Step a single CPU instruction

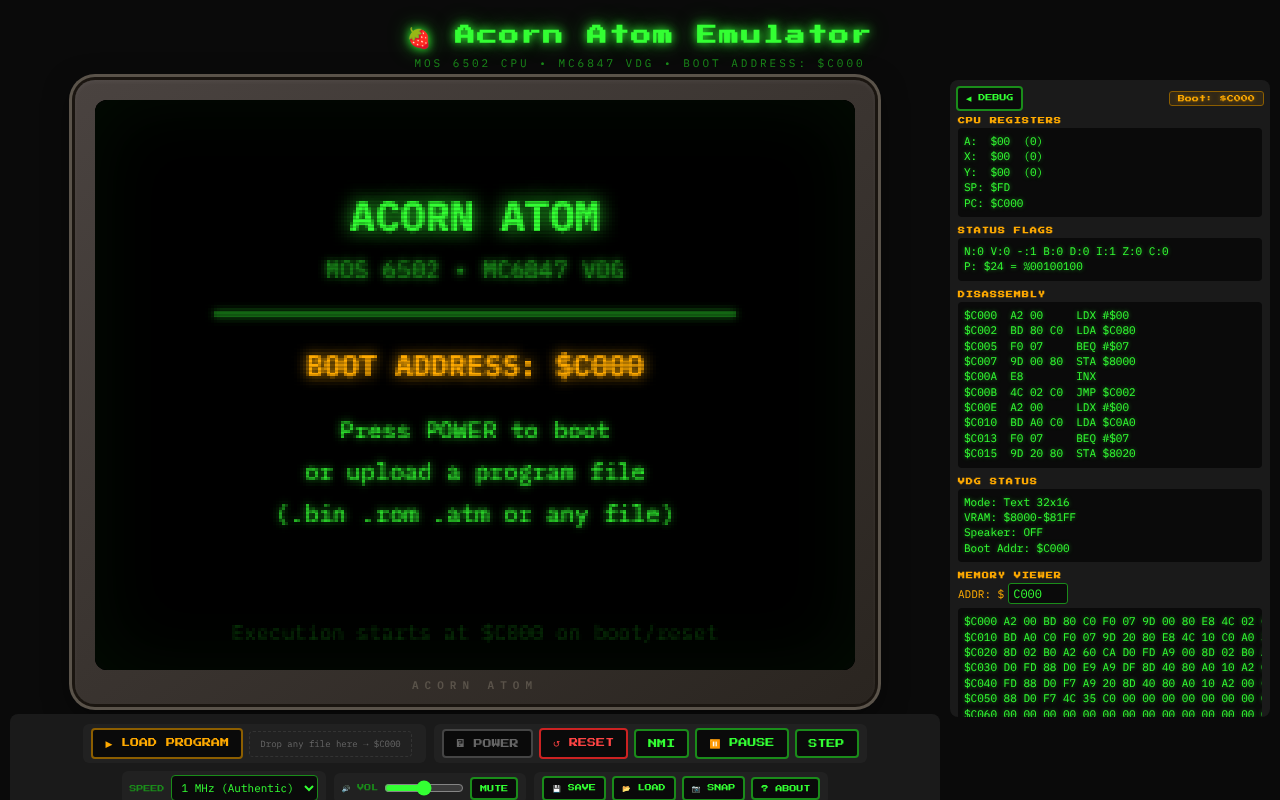[x=826, y=743]
